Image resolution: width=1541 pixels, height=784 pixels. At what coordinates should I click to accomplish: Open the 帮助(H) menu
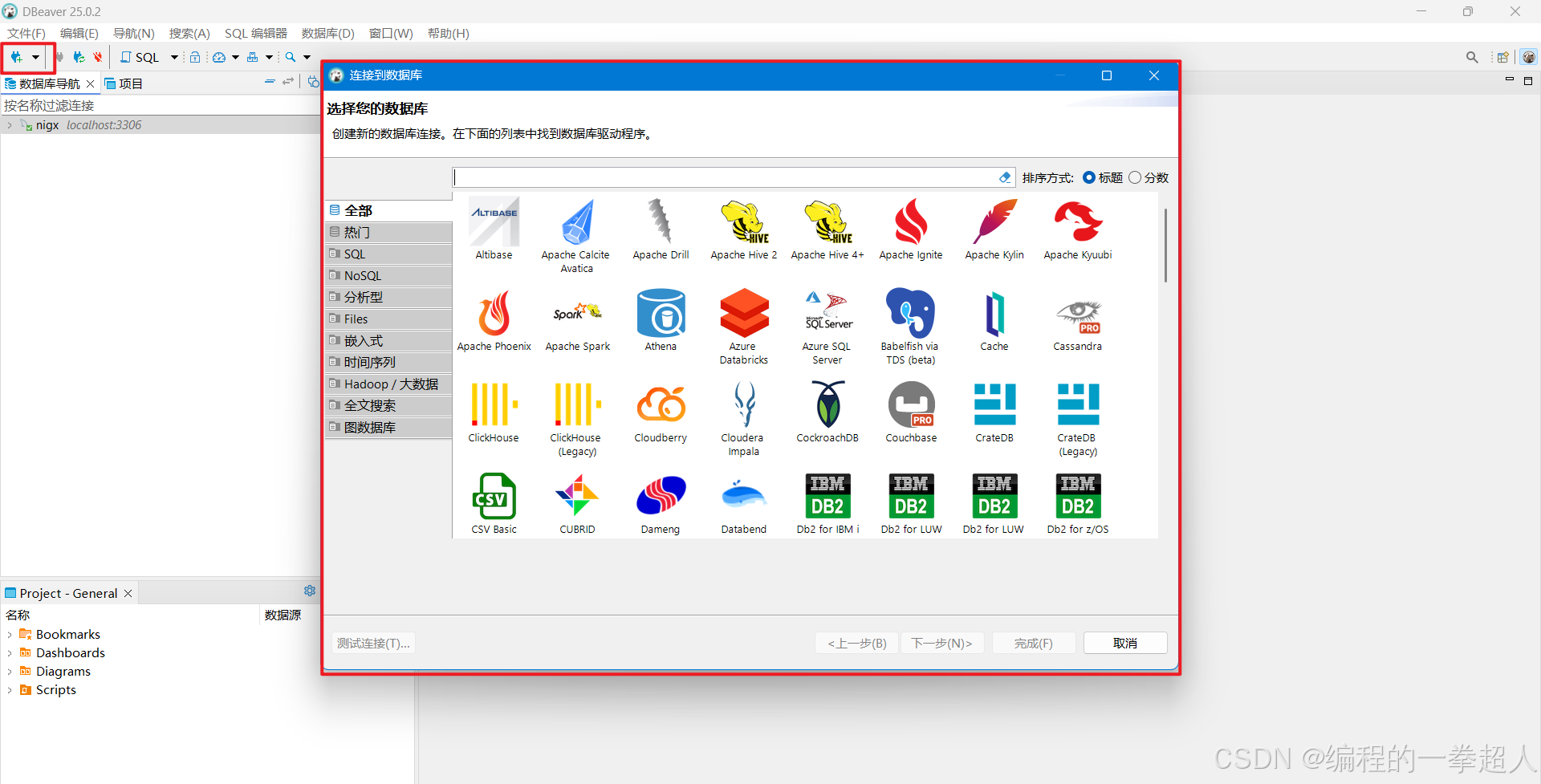pyautogui.click(x=448, y=33)
